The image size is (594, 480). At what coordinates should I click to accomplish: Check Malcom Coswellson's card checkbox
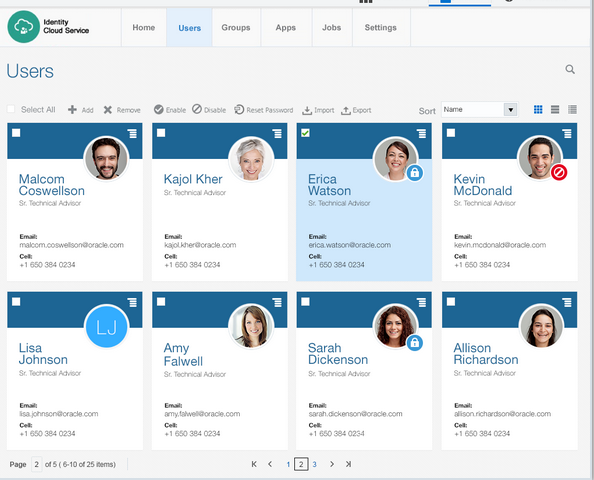[x=16, y=133]
